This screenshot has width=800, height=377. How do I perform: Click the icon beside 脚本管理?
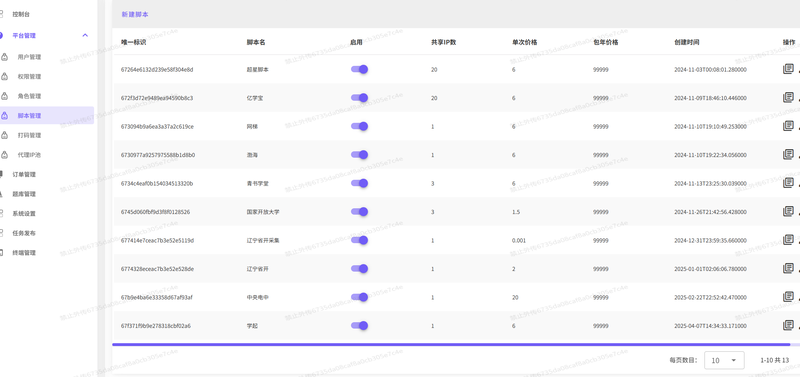4,116
